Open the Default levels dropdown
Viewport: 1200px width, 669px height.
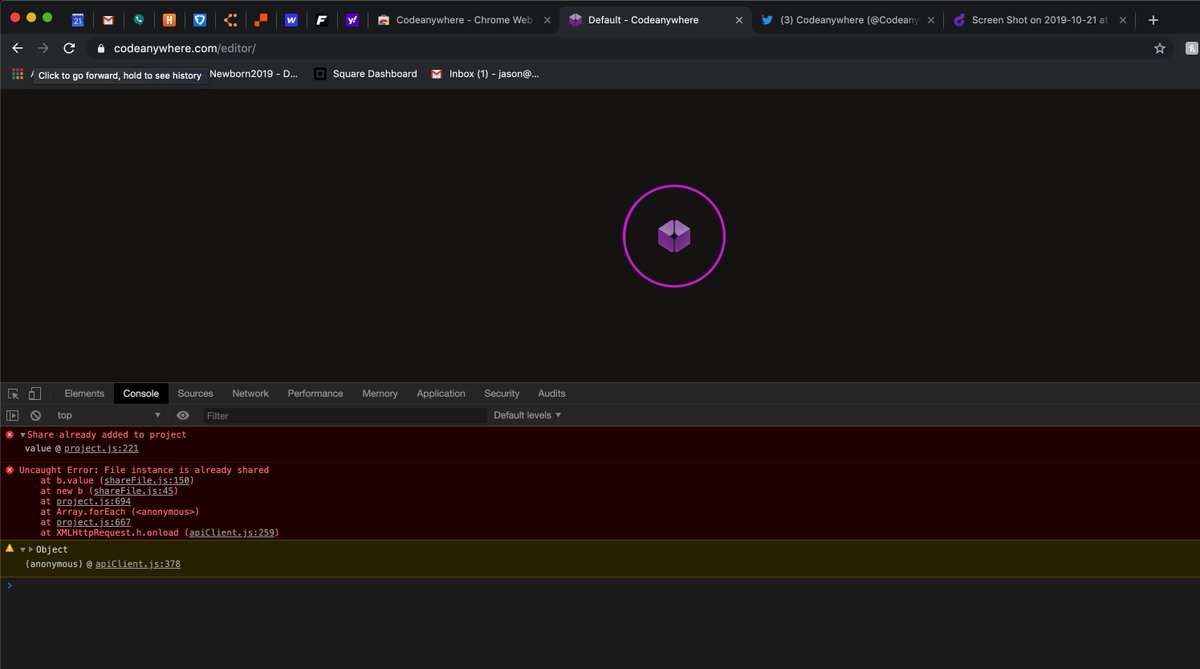(527, 415)
